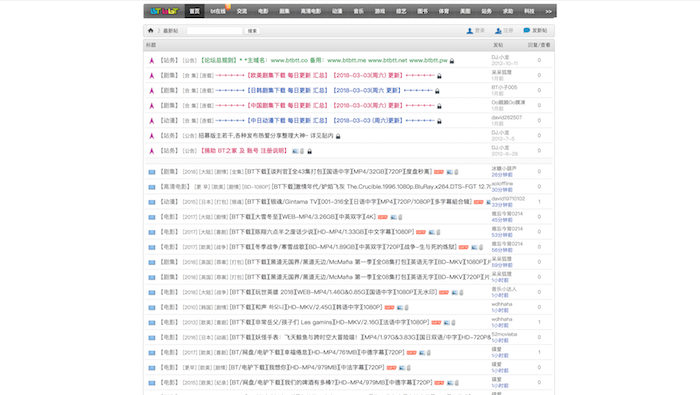Click the red tag badge on 我想你 post
This screenshot has height=395, width=700.
coord(392,368)
